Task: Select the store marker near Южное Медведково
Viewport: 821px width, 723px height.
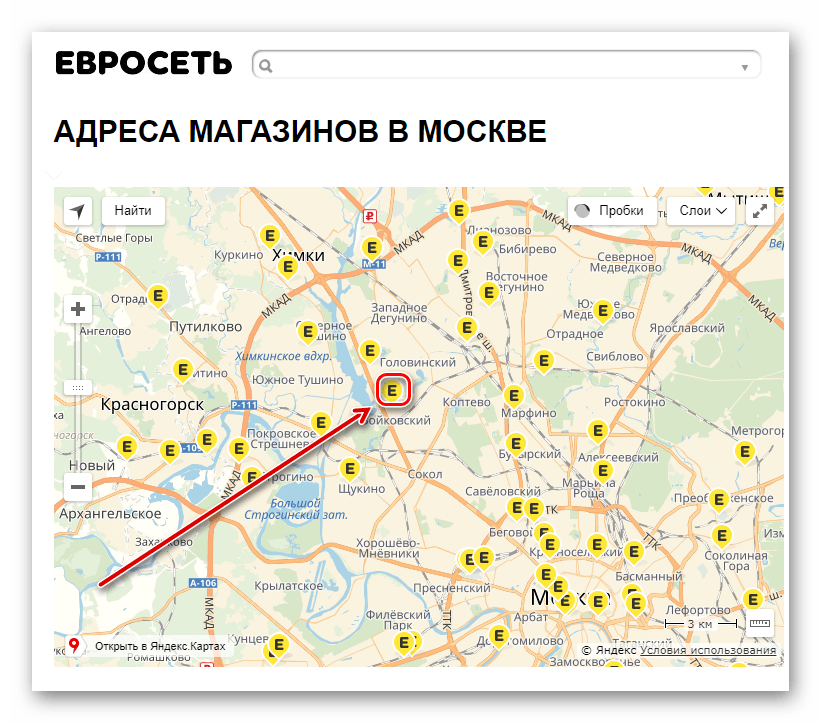Action: [x=603, y=311]
